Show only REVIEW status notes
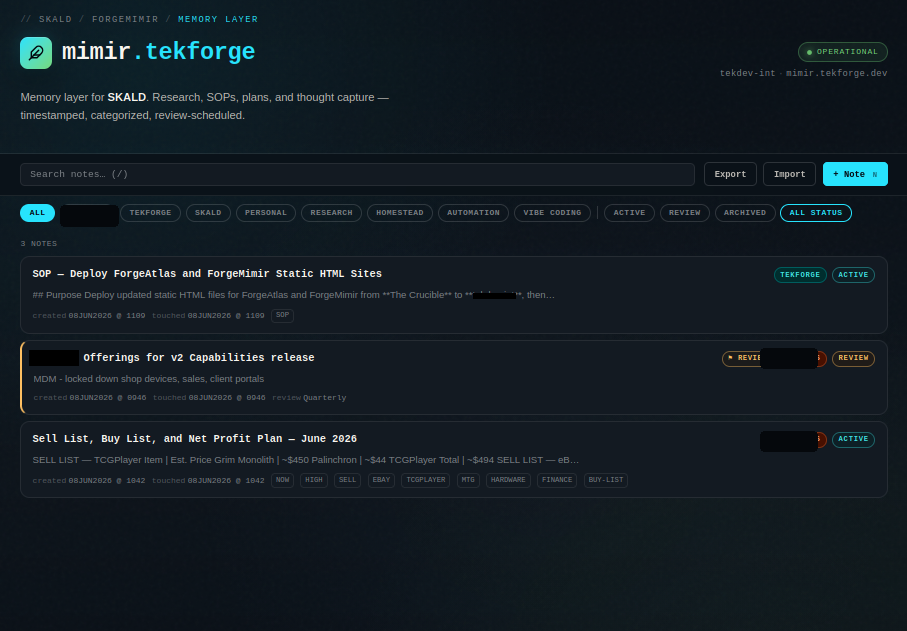 (685, 213)
